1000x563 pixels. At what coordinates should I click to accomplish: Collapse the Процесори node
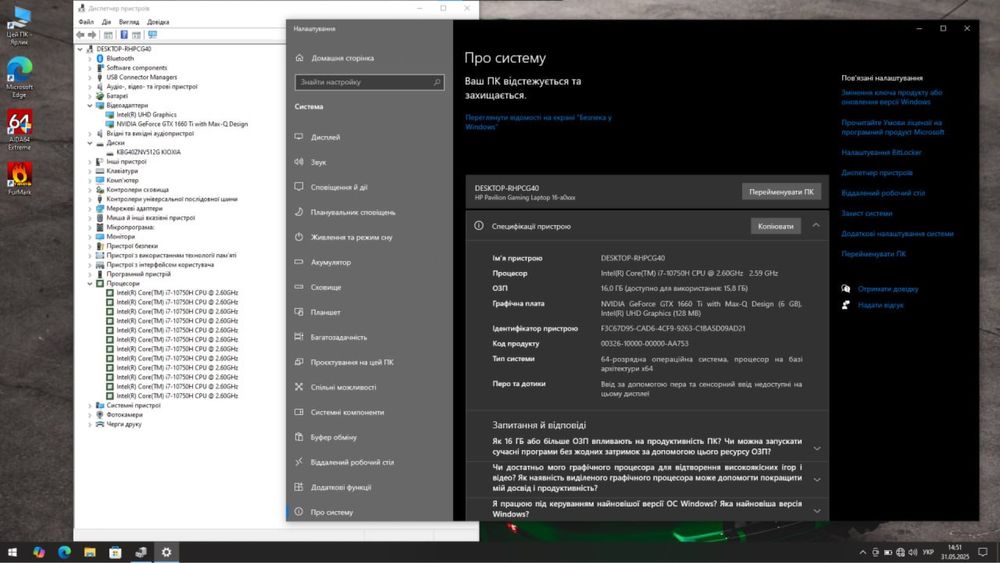point(90,284)
